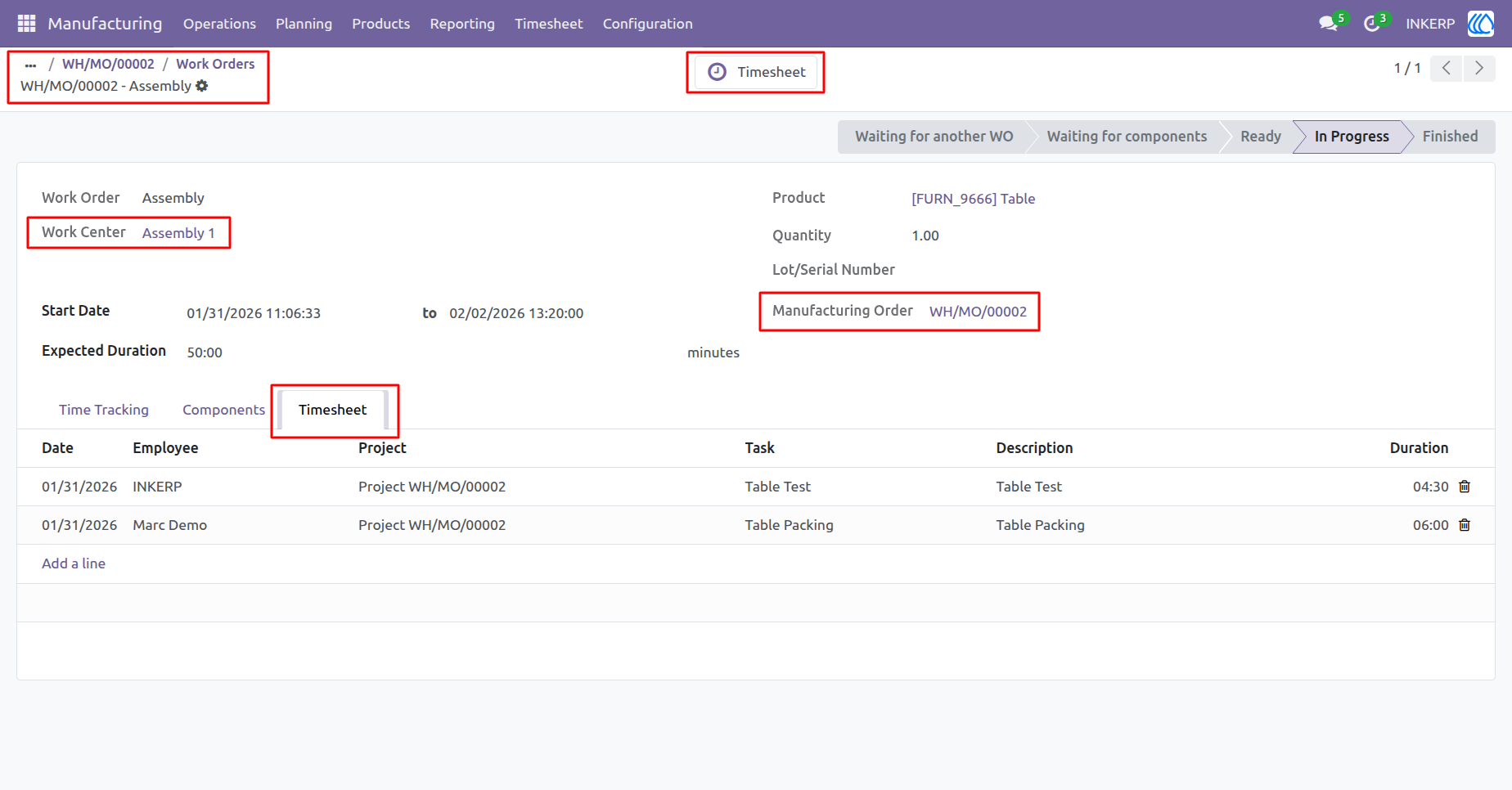The image size is (1512, 790).
Task: Open the Reporting menu
Action: click(462, 24)
